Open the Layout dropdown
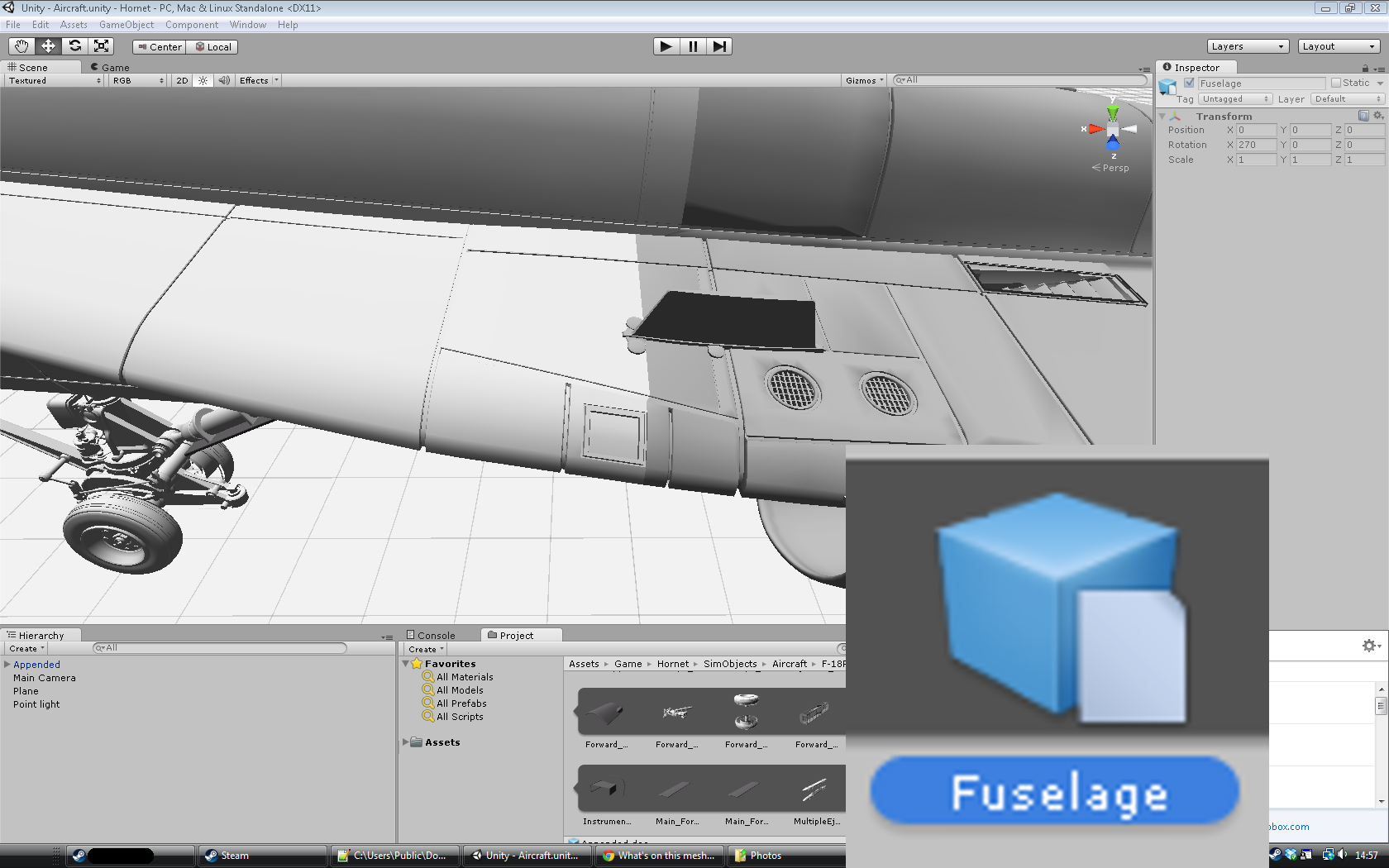This screenshot has height=868, width=1389. click(x=1339, y=46)
